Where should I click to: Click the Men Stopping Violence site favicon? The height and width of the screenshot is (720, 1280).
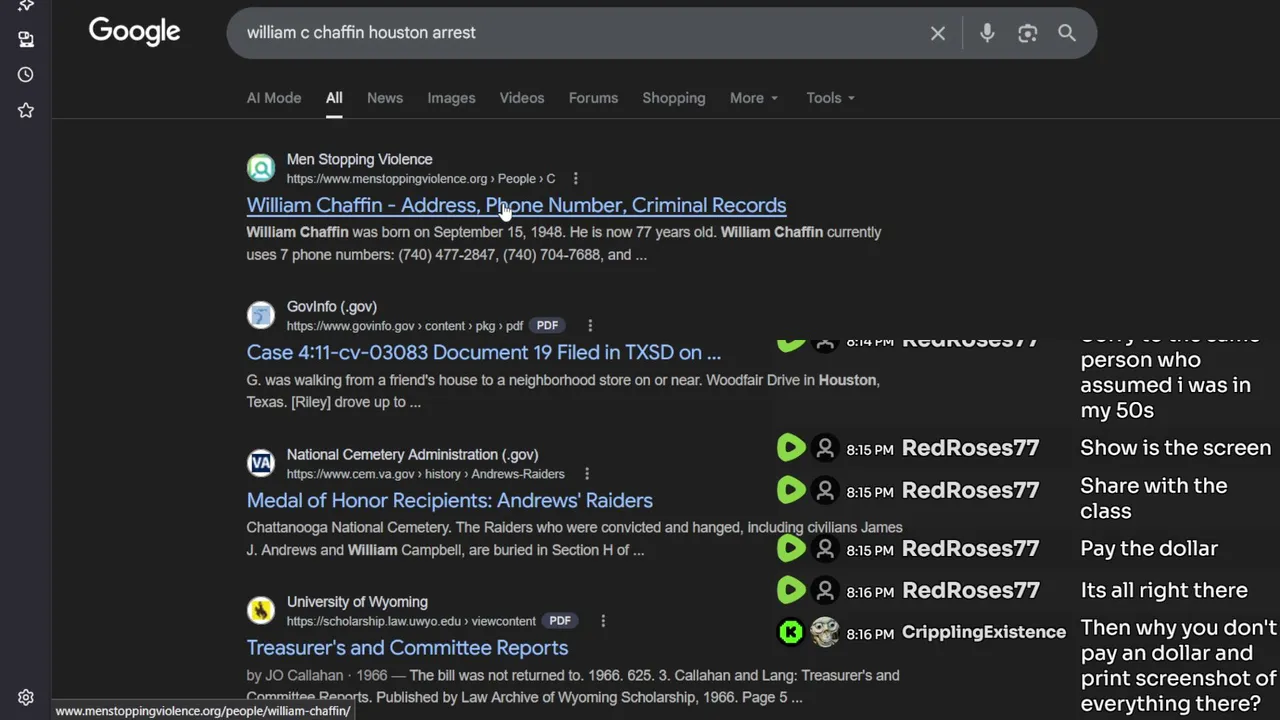[261, 168]
